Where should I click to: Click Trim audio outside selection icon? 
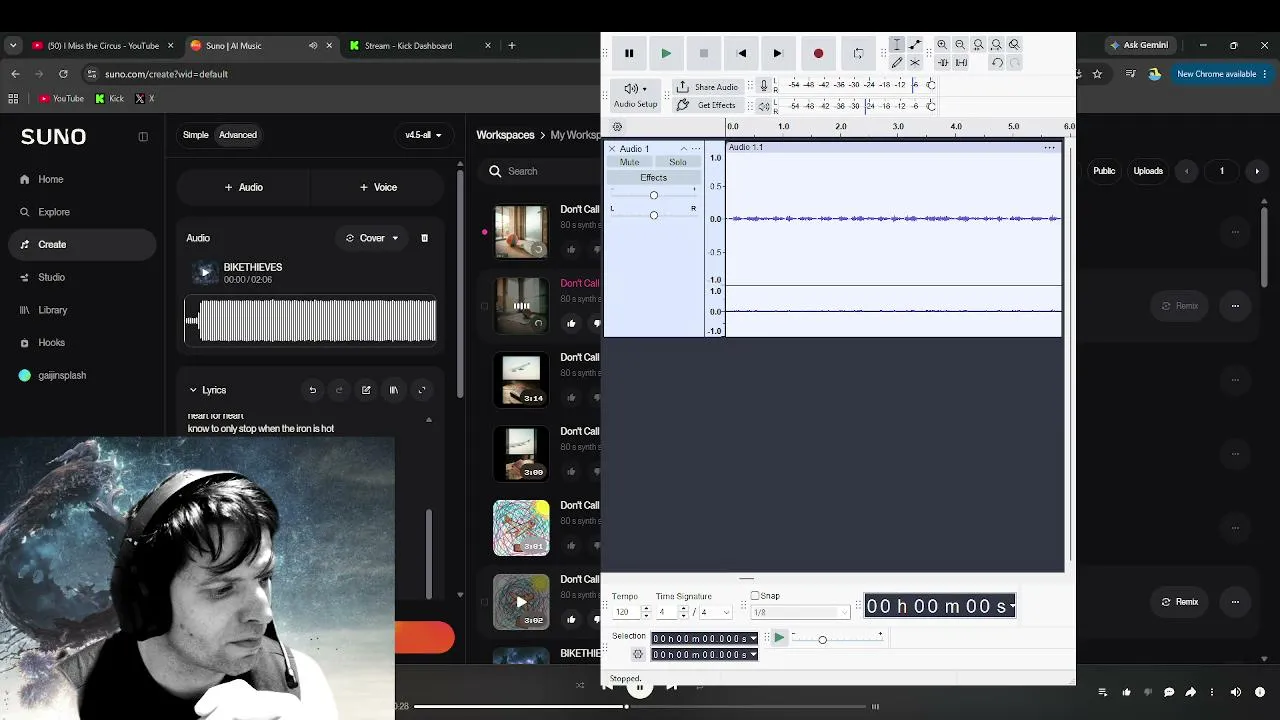pyautogui.click(x=942, y=63)
